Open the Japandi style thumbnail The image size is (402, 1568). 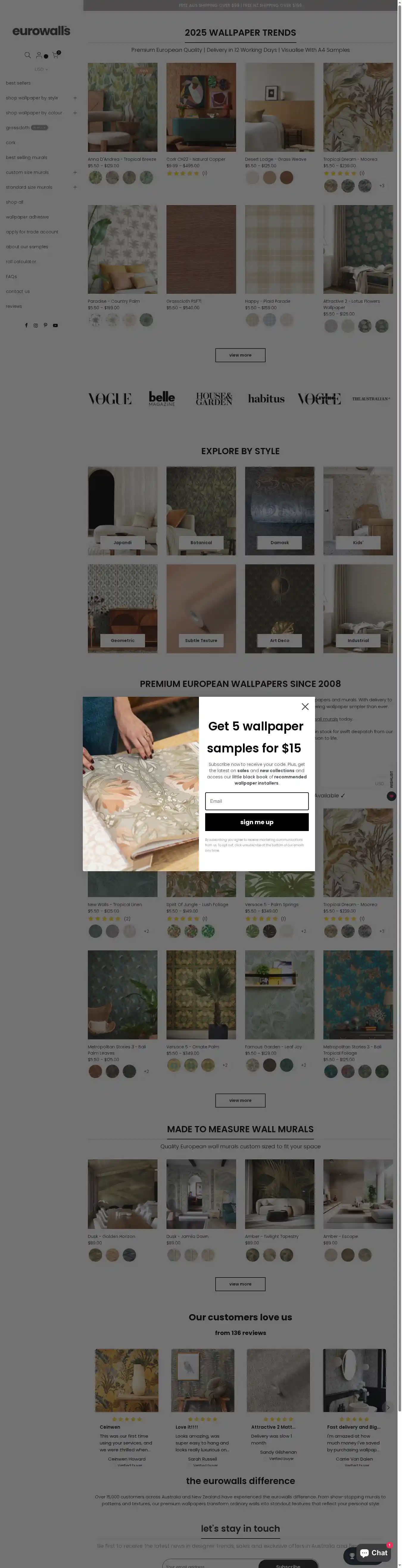pyautogui.click(x=122, y=511)
